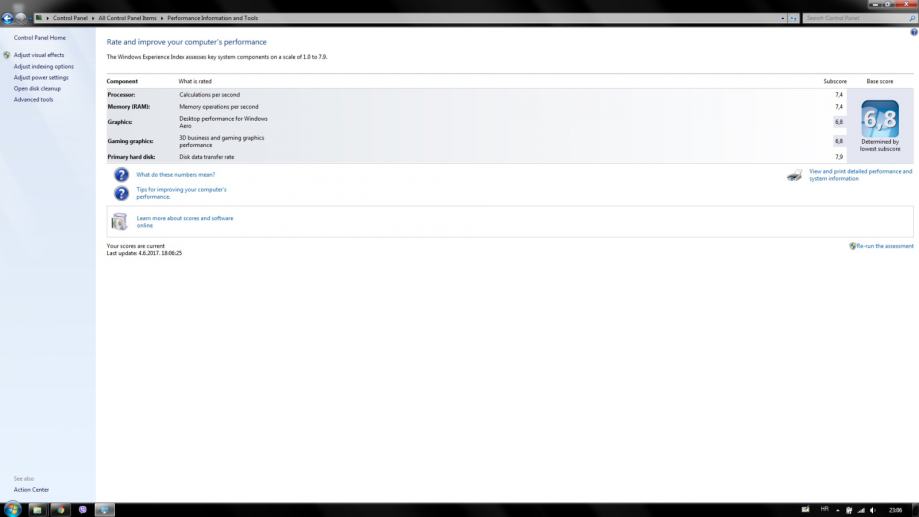Expand arrow after All Control Panel Items
The width and height of the screenshot is (919, 517).
coord(162,18)
